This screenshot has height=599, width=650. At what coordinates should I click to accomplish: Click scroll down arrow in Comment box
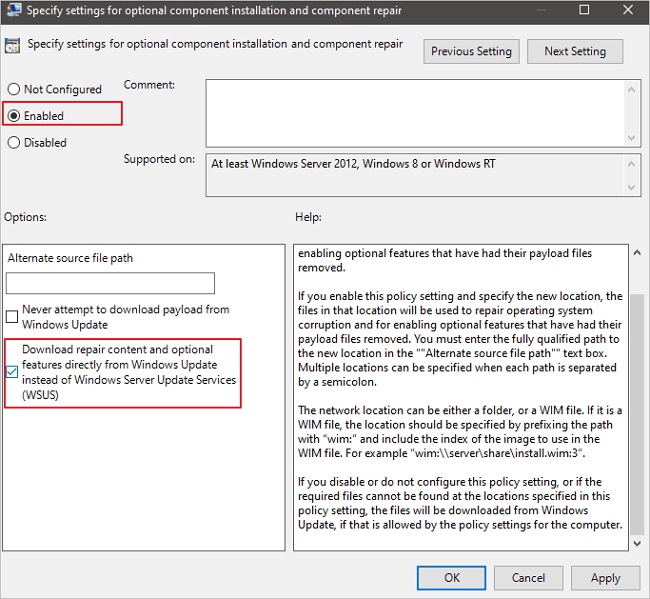(632, 137)
